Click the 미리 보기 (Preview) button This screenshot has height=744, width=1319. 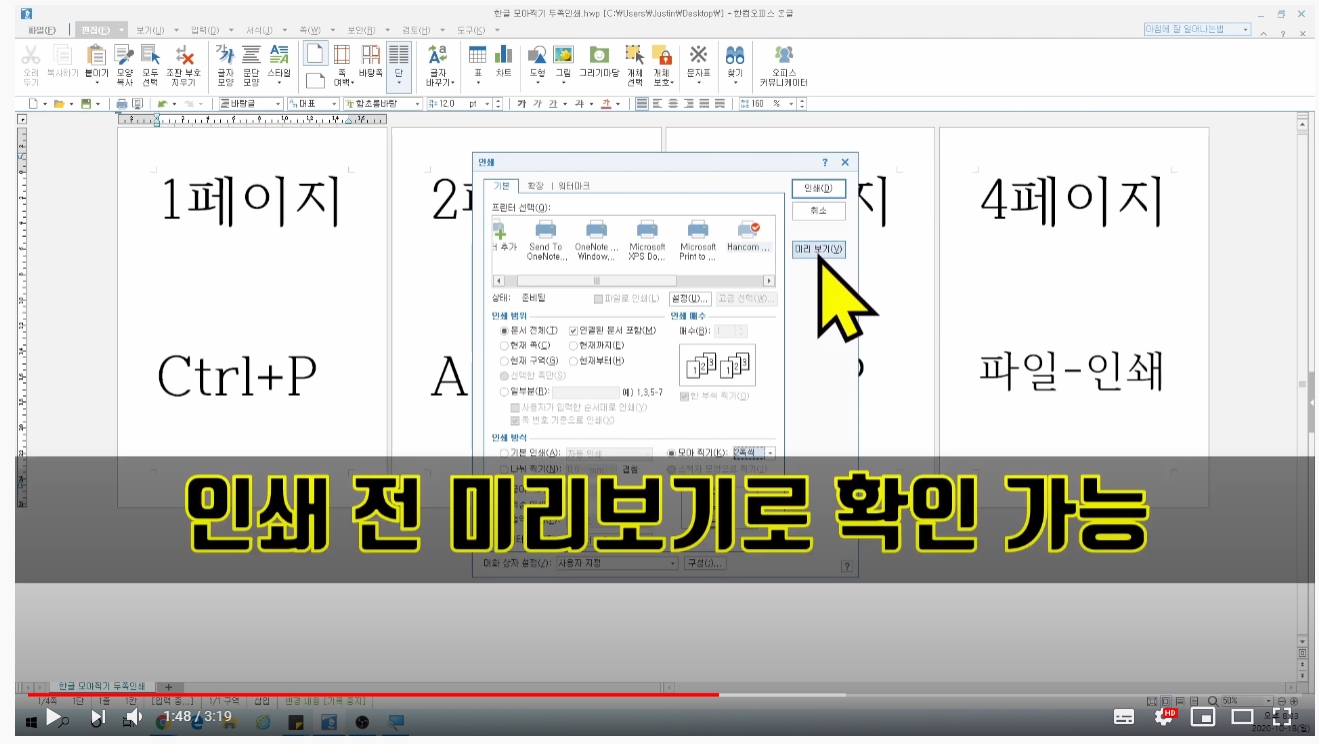[818, 249]
